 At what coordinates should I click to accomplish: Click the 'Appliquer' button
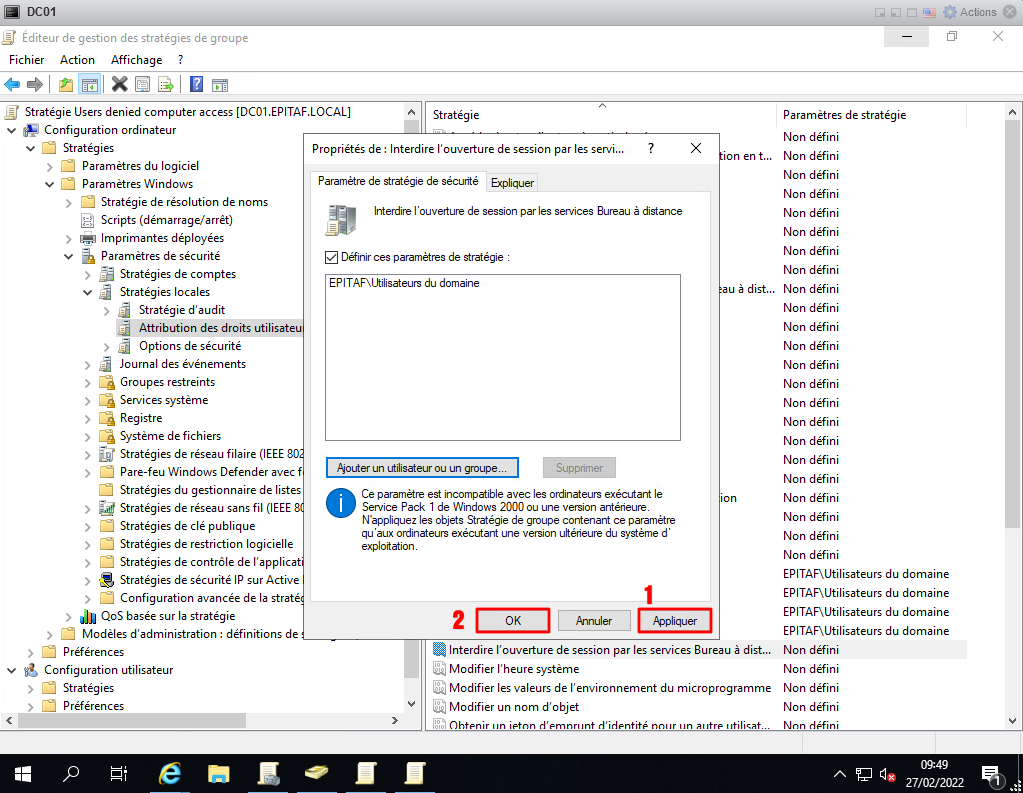(x=674, y=620)
